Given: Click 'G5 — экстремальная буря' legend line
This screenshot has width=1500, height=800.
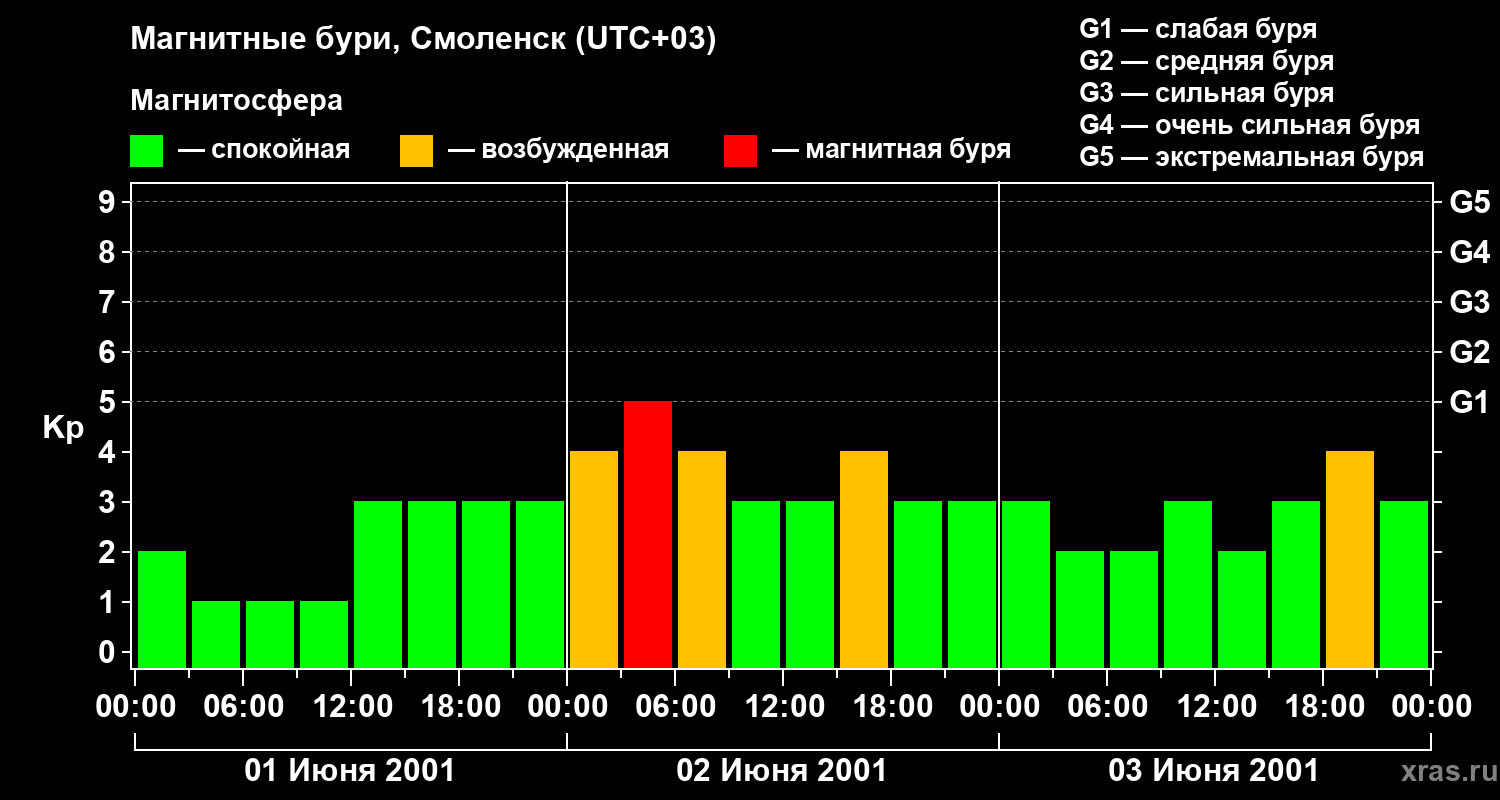Looking at the screenshot, I should pos(1251,157).
